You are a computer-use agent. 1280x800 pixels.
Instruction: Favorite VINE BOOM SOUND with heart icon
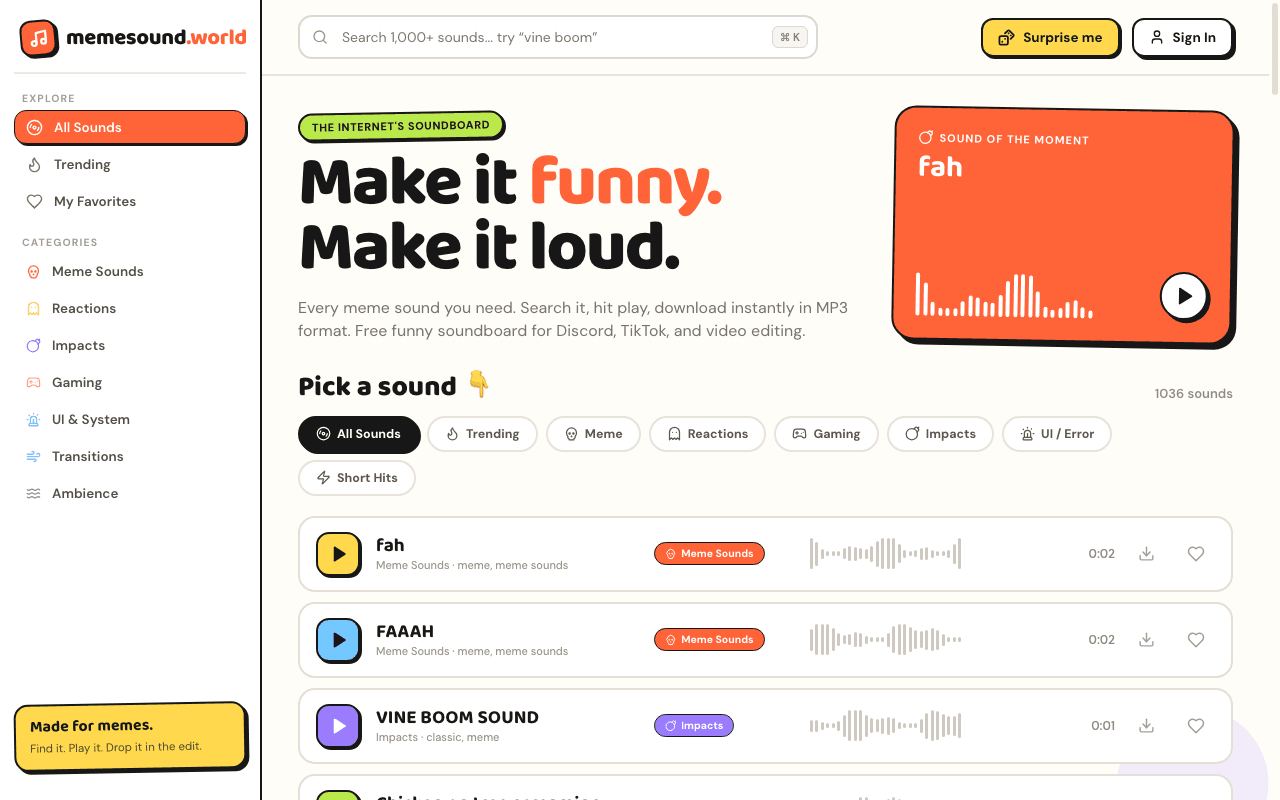(1196, 726)
